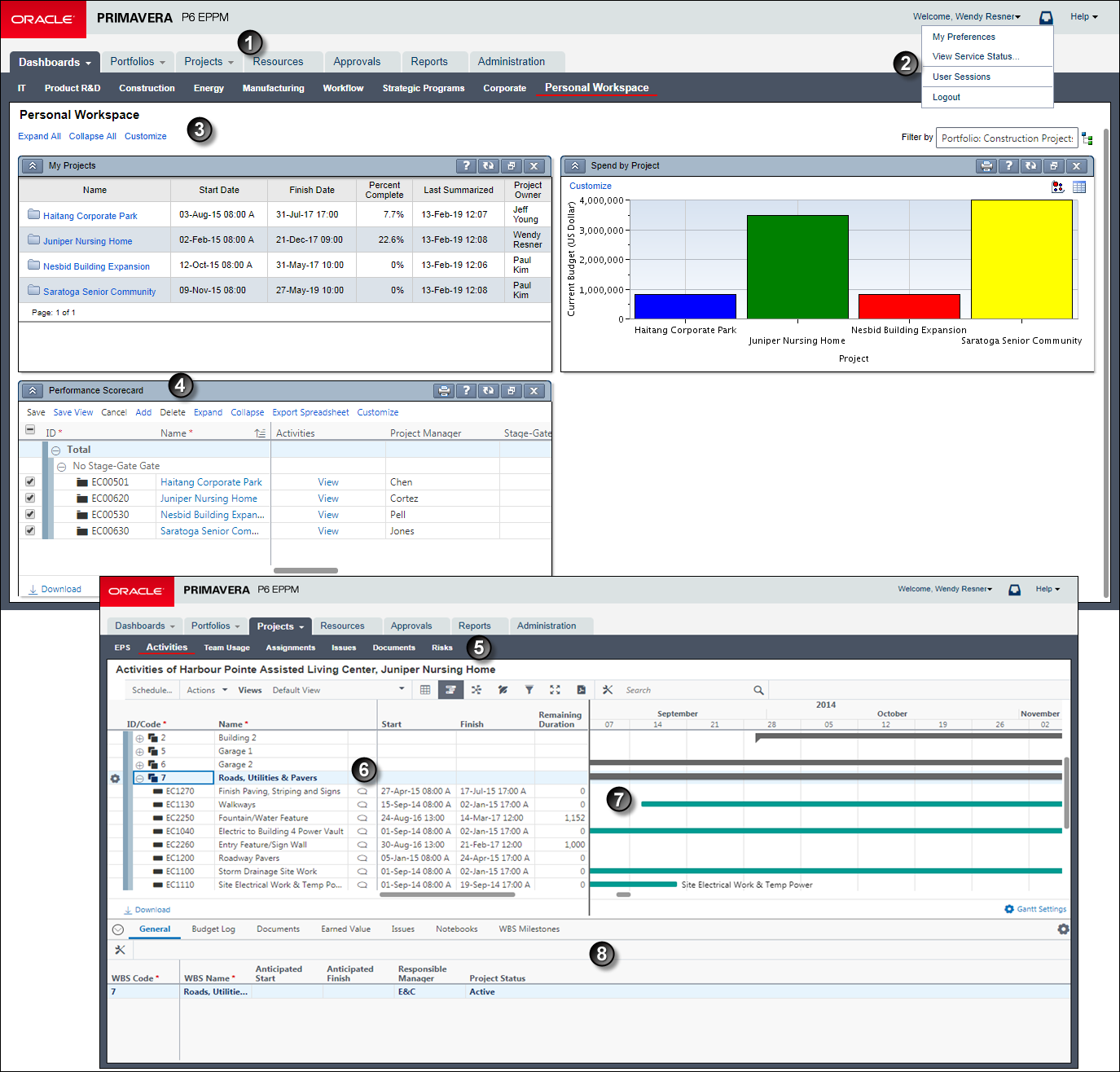Expand Garage 1 WBS row
The height and width of the screenshot is (1072, 1120).
click(x=139, y=752)
